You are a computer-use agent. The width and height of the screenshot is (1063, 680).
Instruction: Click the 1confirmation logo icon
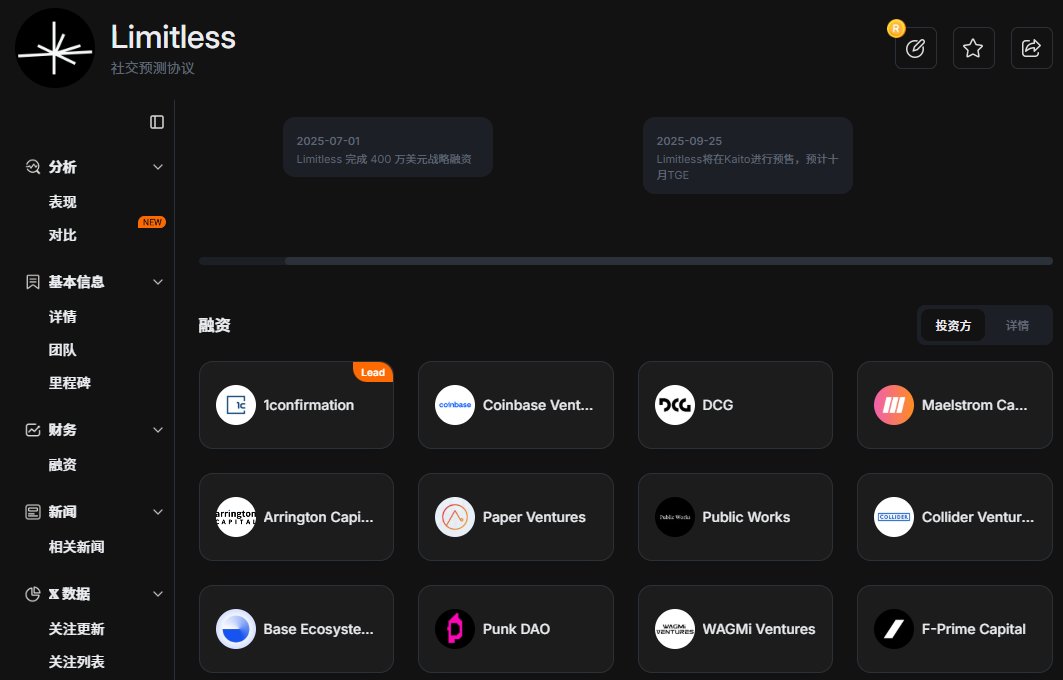tap(236, 405)
